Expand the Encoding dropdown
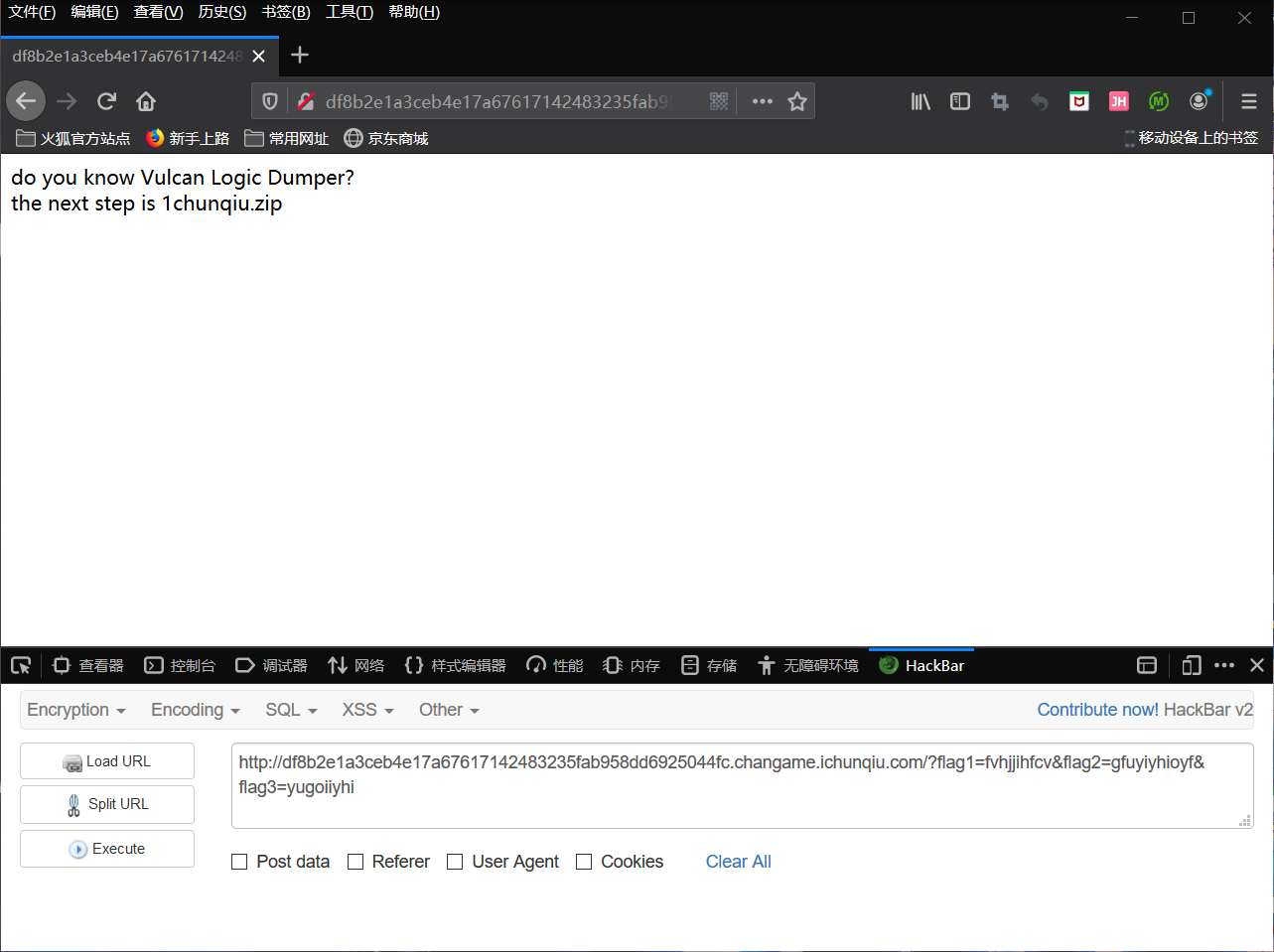This screenshot has height=952, width=1274. pyautogui.click(x=196, y=710)
